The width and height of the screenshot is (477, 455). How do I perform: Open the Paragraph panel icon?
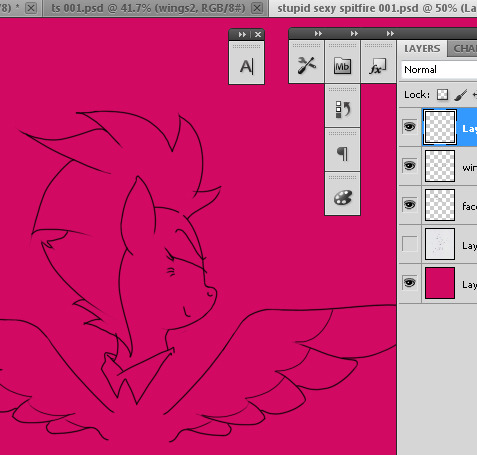pos(342,153)
